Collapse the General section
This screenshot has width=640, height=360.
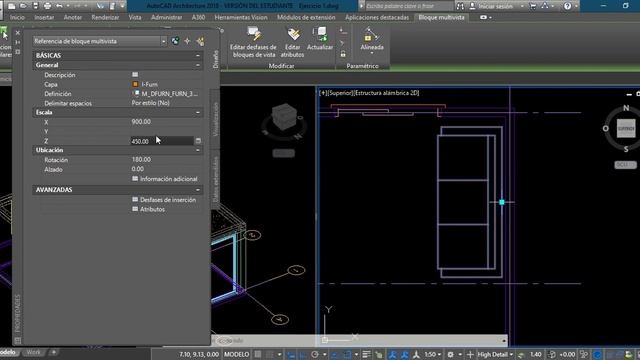coord(198,65)
